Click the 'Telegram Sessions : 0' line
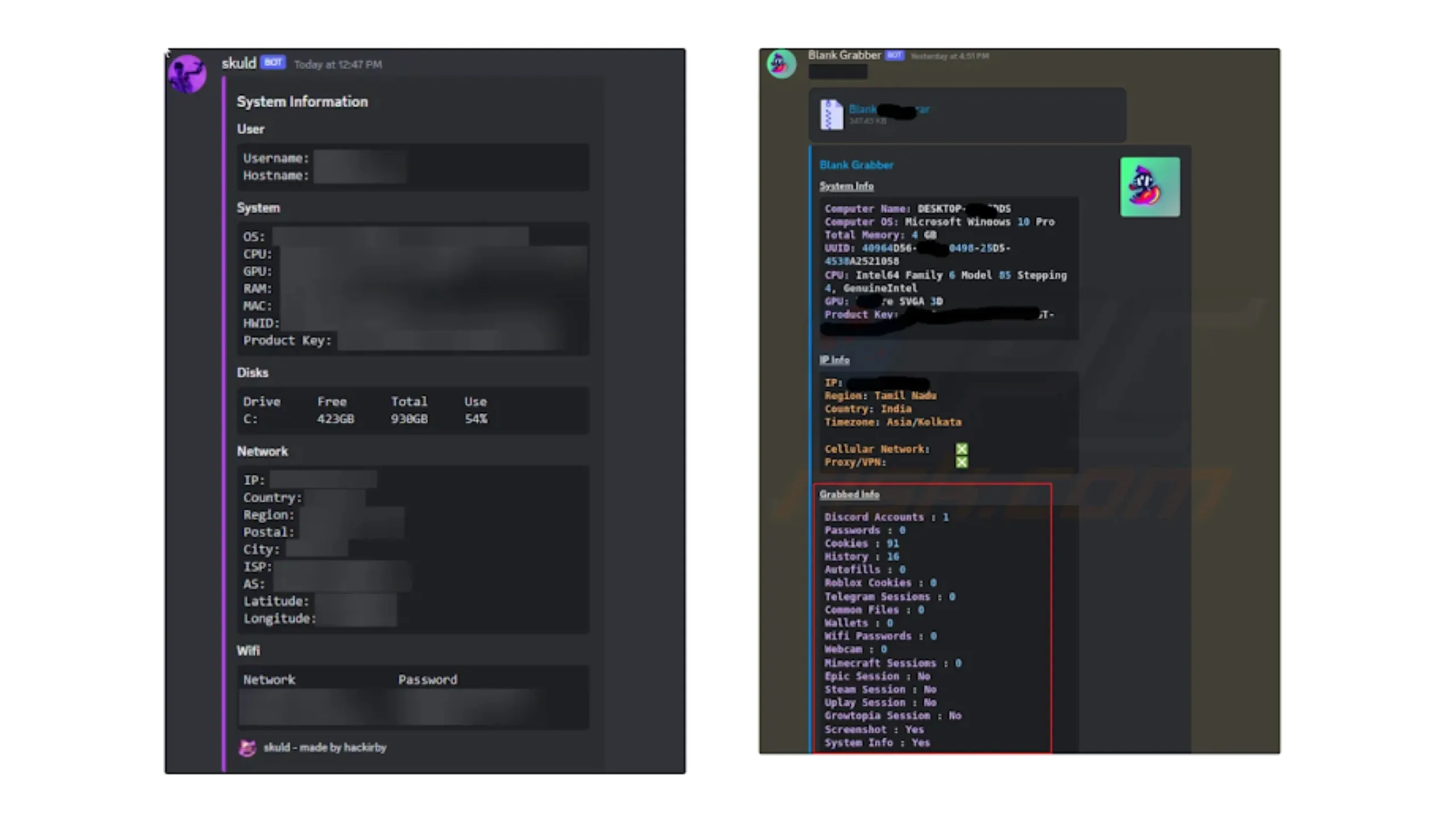The height and width of the screenshot is (819, 1456). (x=890, y=597)
